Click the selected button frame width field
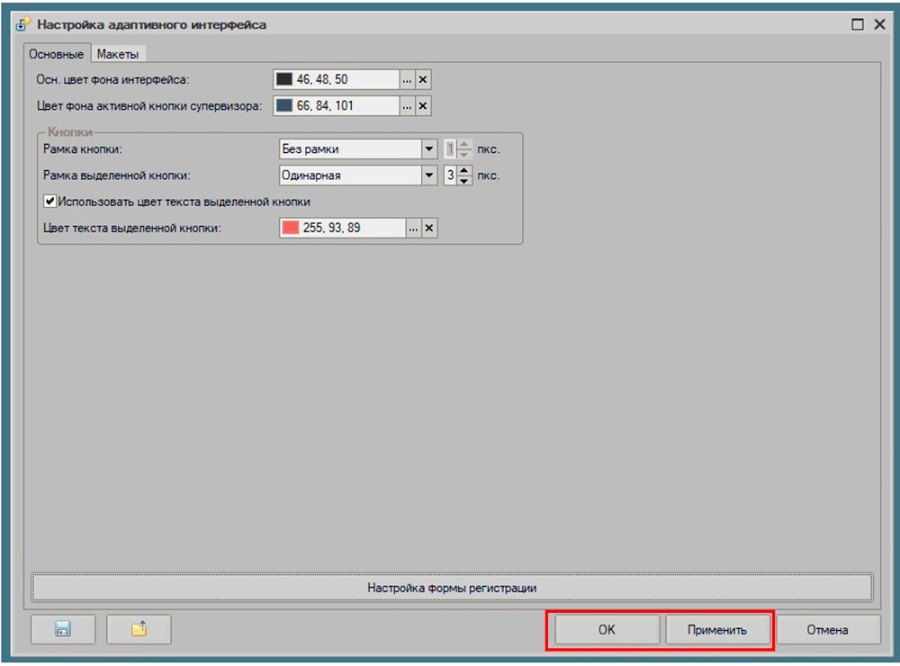 (451, 175)
